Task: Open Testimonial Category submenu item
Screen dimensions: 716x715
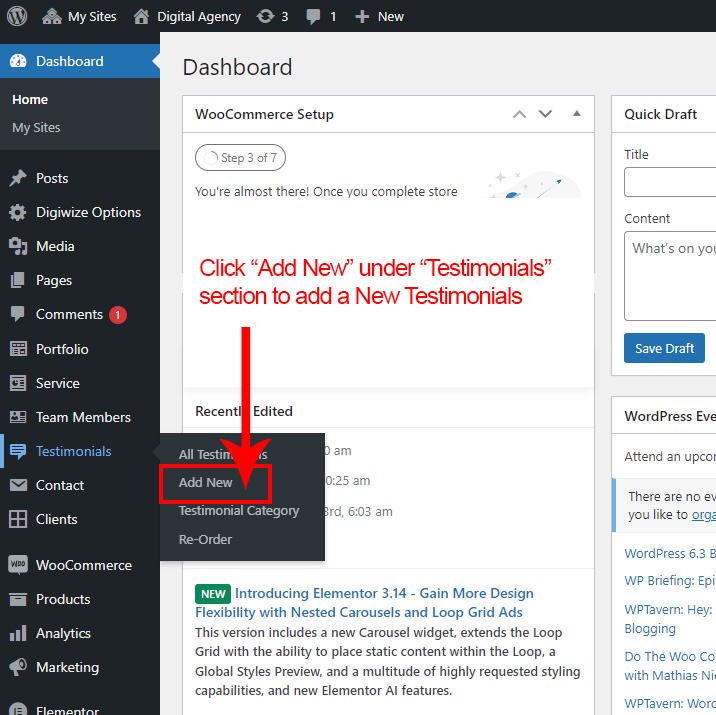Action: (x=239, y=511)
